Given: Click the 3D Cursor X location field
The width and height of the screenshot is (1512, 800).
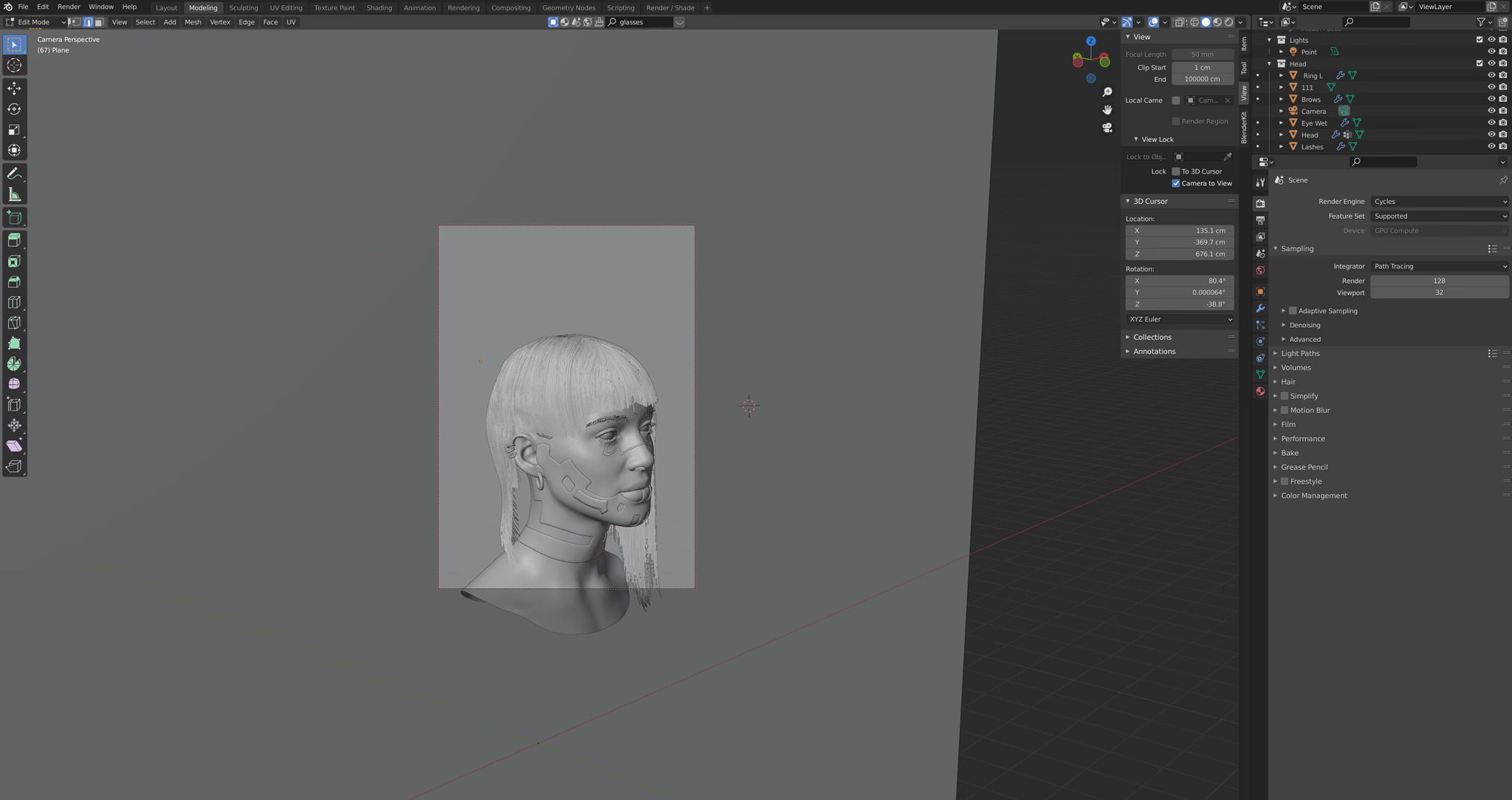Looking at the screenshot, I should [x=1180, y=230].
